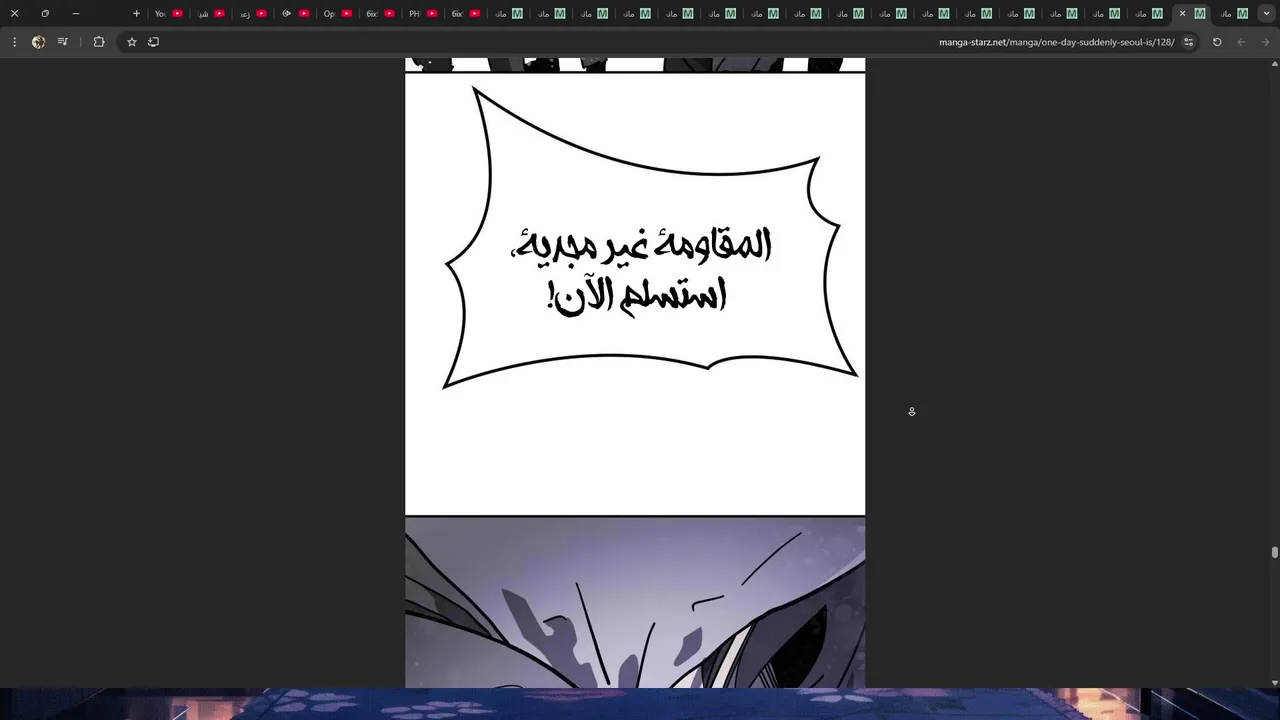
Task: Click the Arabic speech bubble text
Action: coord(640,270)
